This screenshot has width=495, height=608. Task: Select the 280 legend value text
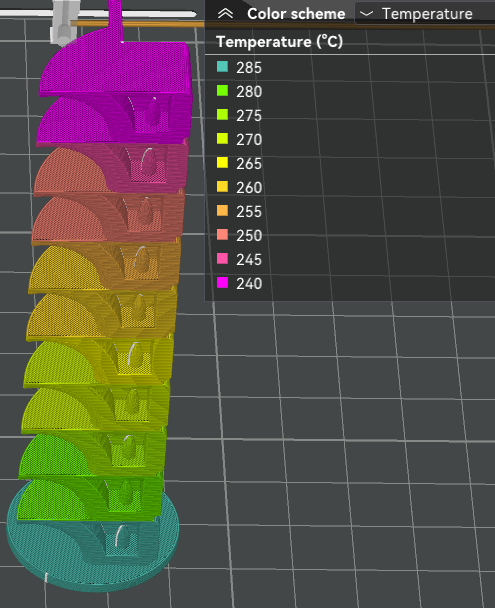pos(249,92)
